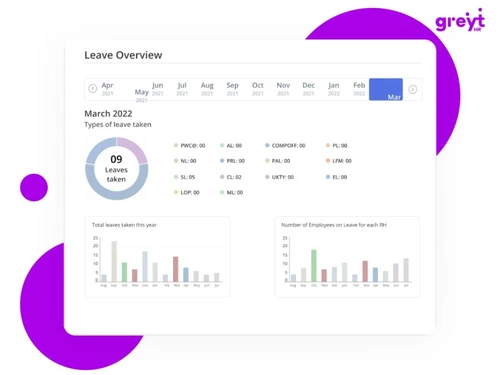Click the Leave Overview heading

point(123,55)
